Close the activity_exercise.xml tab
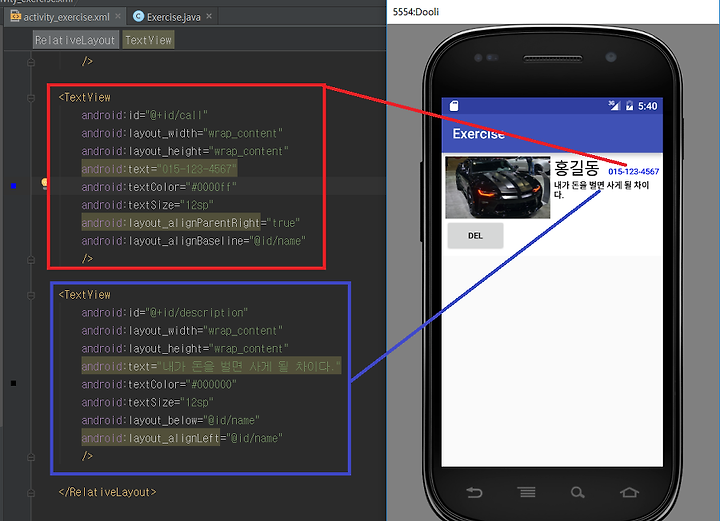Viewport: 720px width, 521px height. click(118, 16)
